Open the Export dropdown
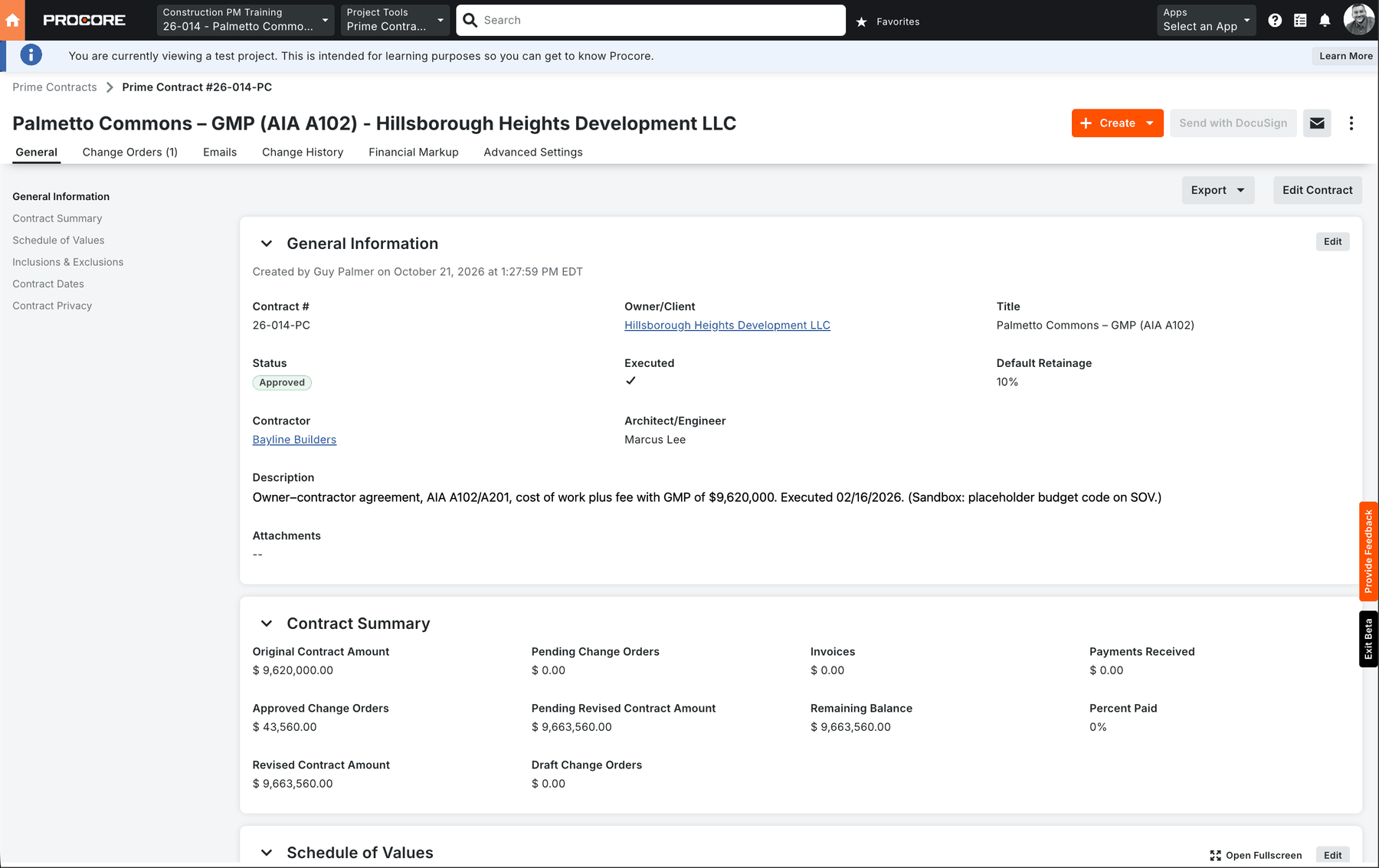 (x=1218, y=190)
